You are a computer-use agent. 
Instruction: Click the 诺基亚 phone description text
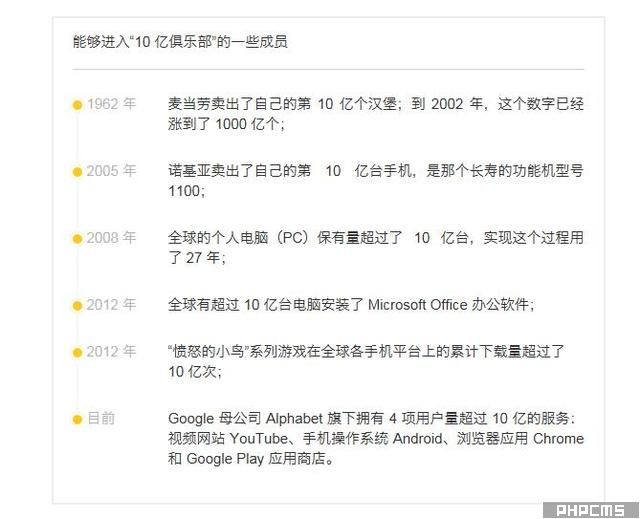375,181
